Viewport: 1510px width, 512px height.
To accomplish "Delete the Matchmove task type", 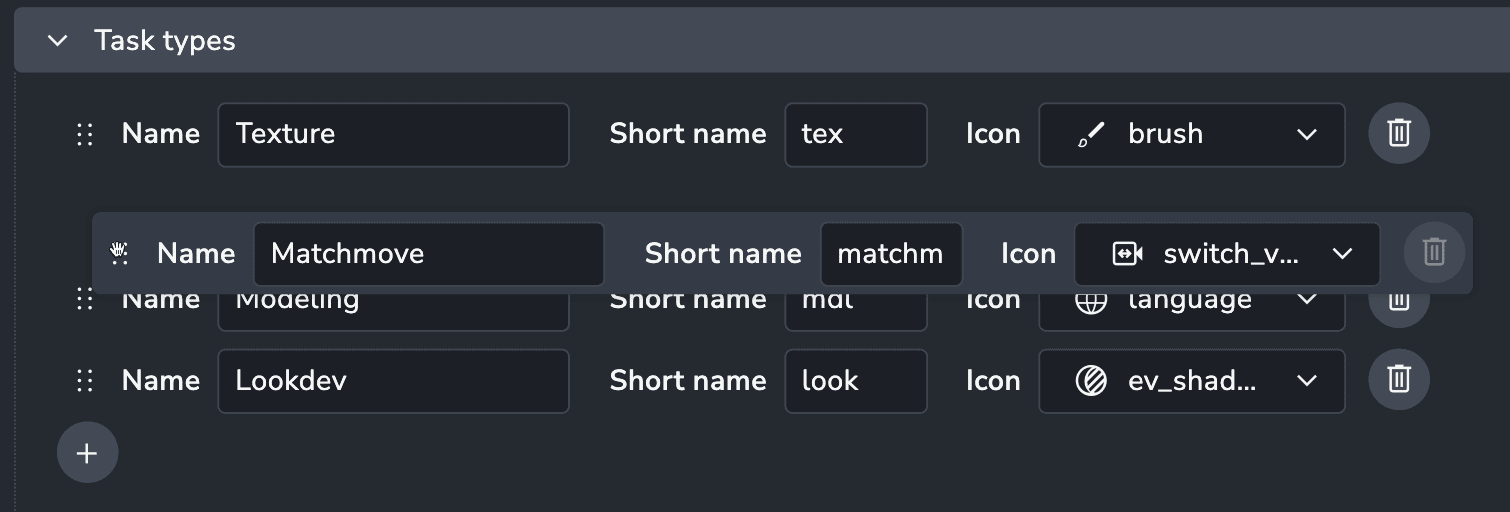I will 1433,252.
